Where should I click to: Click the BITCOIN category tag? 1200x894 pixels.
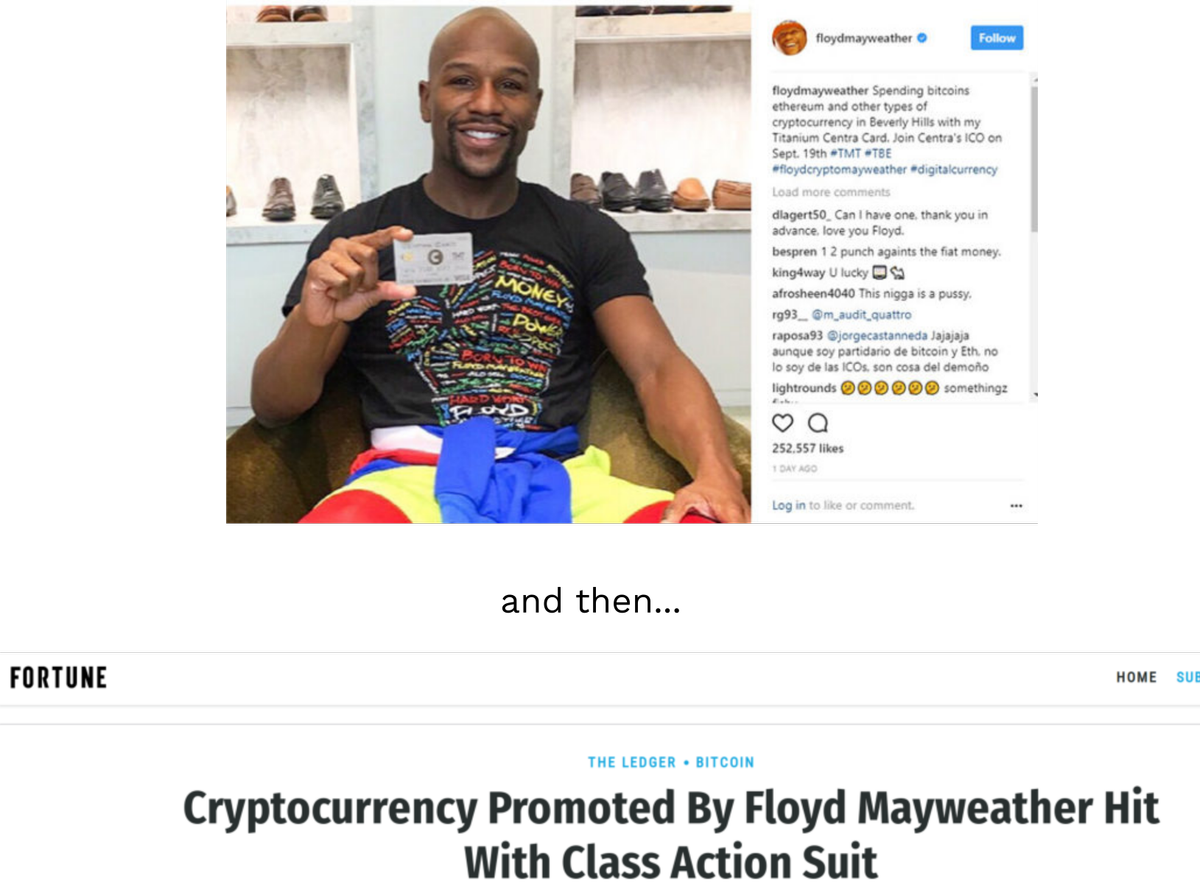coord(725,762)
